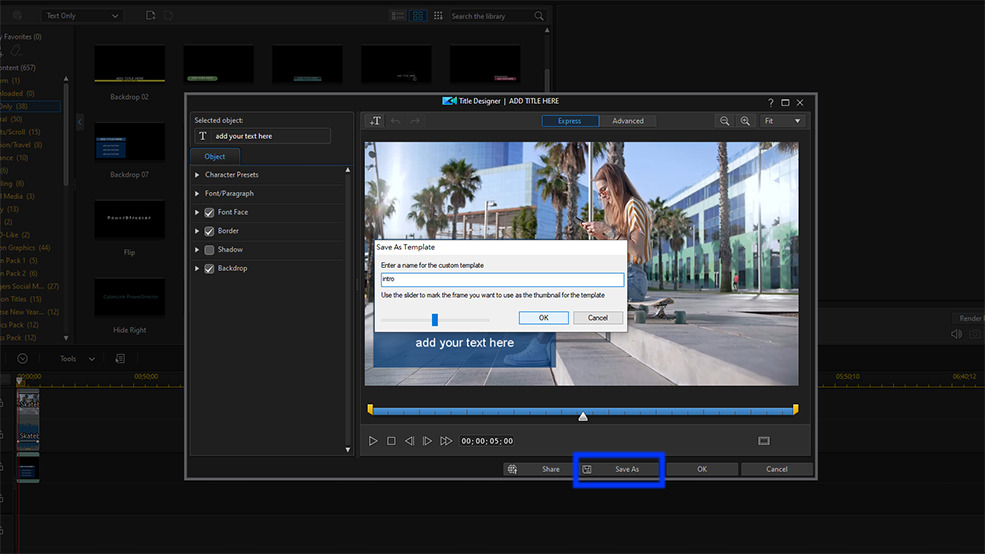Viewport: 985px width, 554px height.
Task: Zoom in the preview with magnifier plus
Action: coord(745,121)
